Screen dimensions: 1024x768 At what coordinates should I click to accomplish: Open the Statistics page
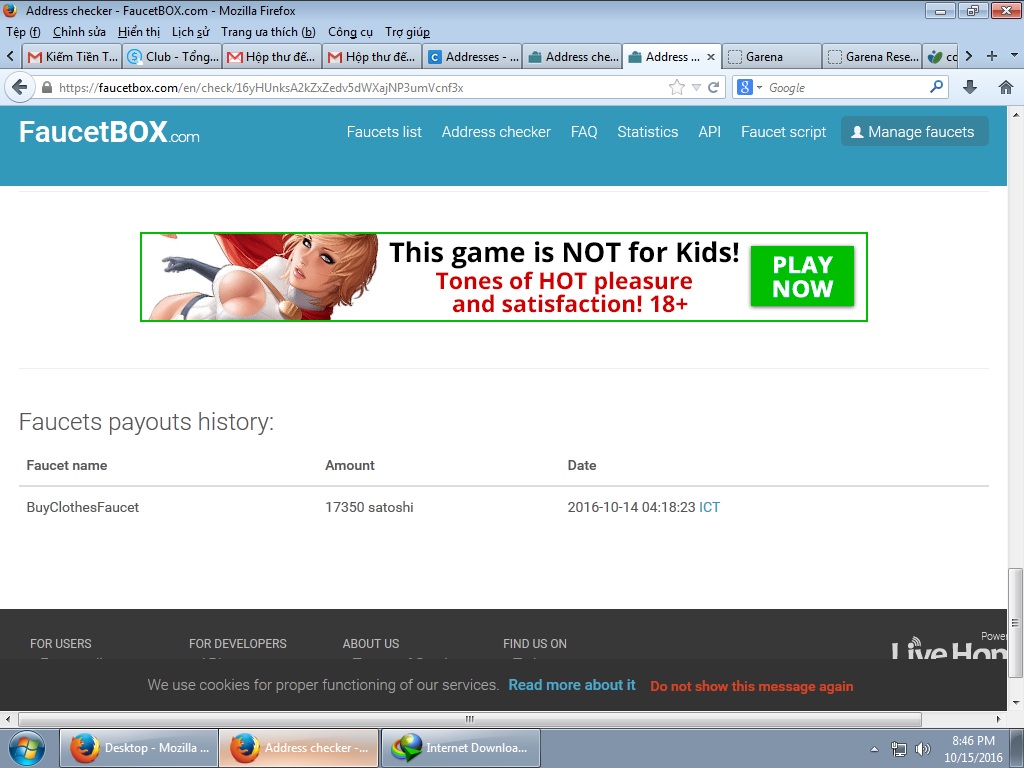point(648,132)
